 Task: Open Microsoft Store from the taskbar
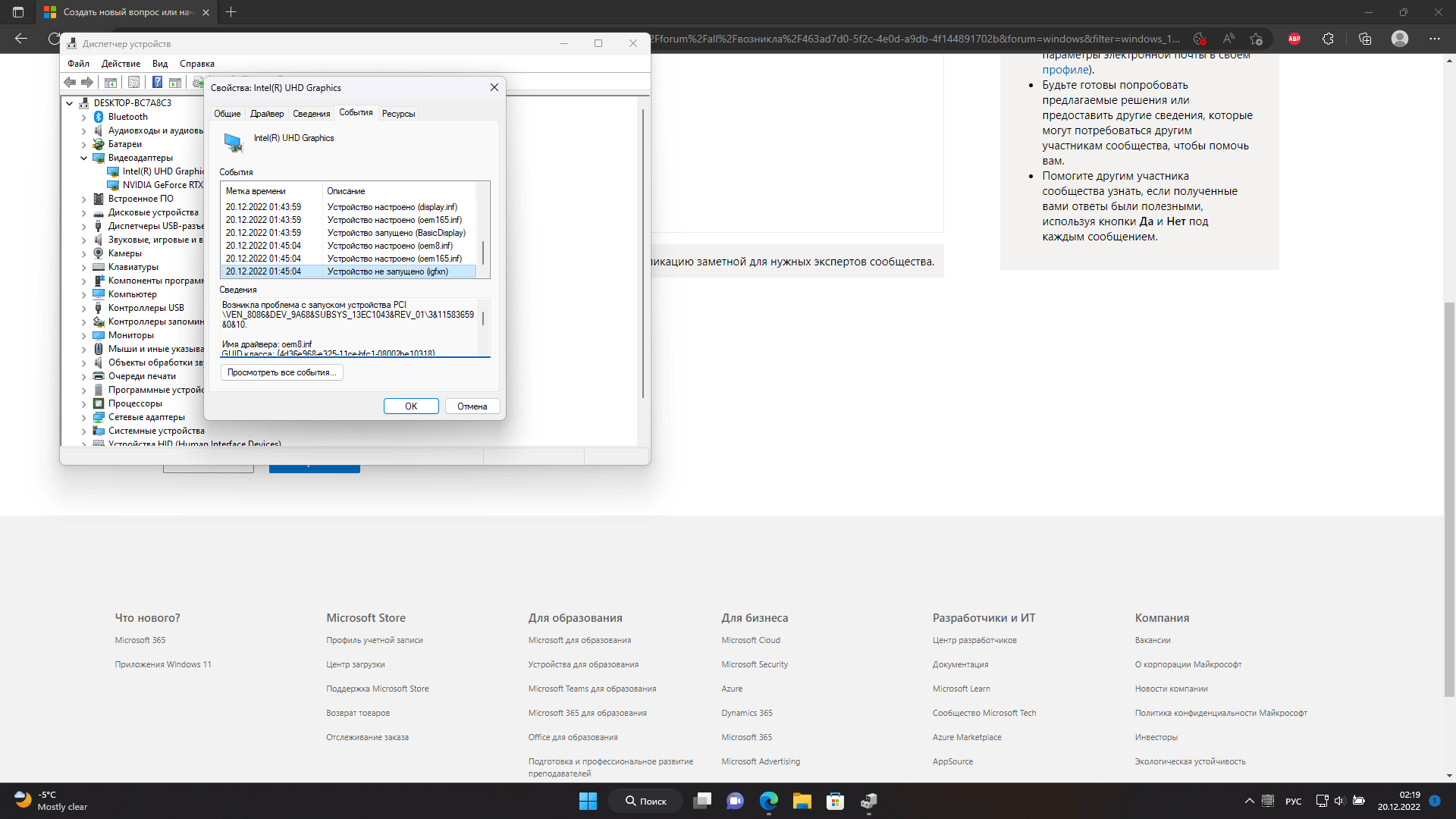point(835,801)
